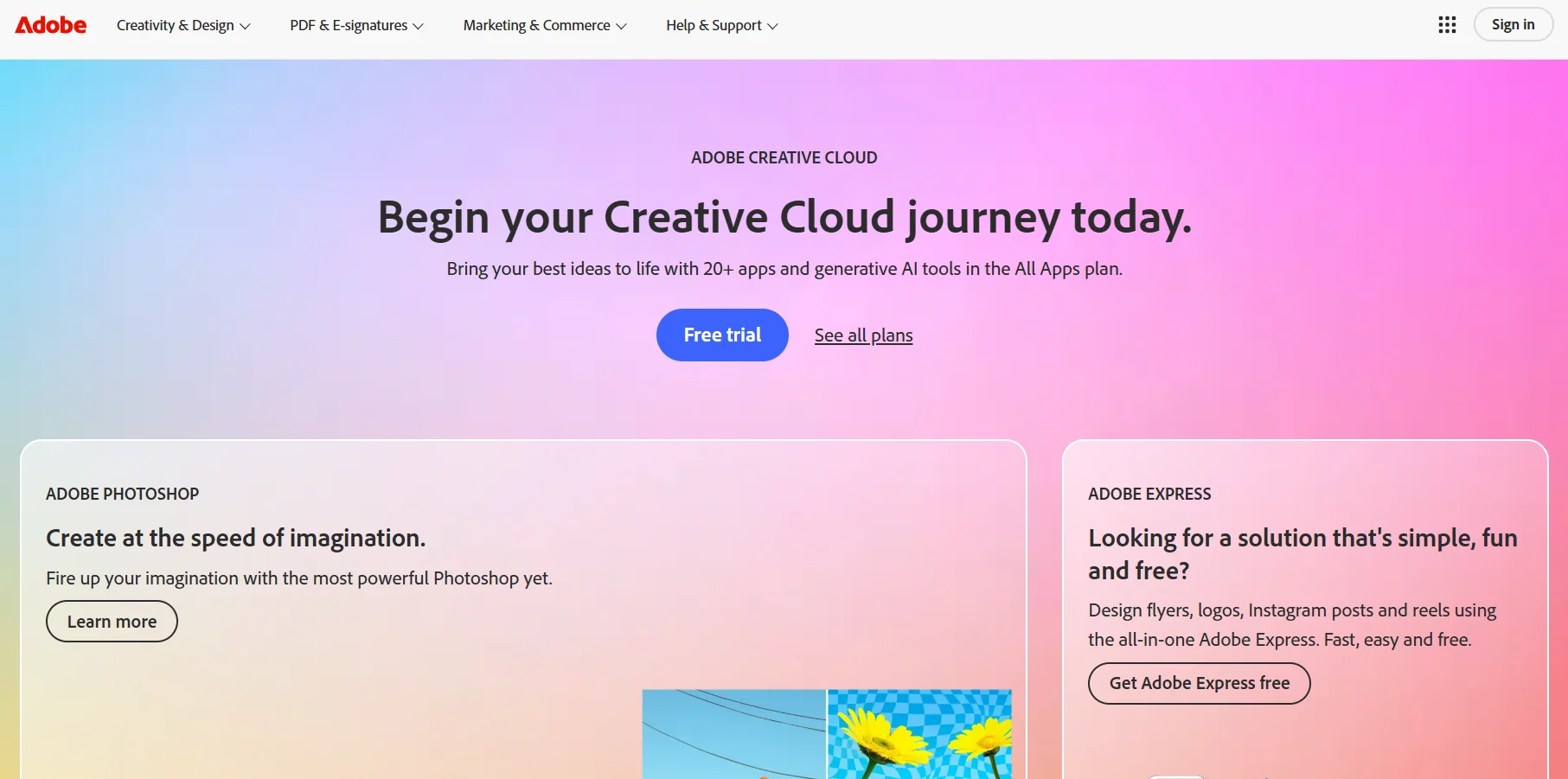
Task: Click the Adobe Creative Cloud label
Action: tap(784, 157)
